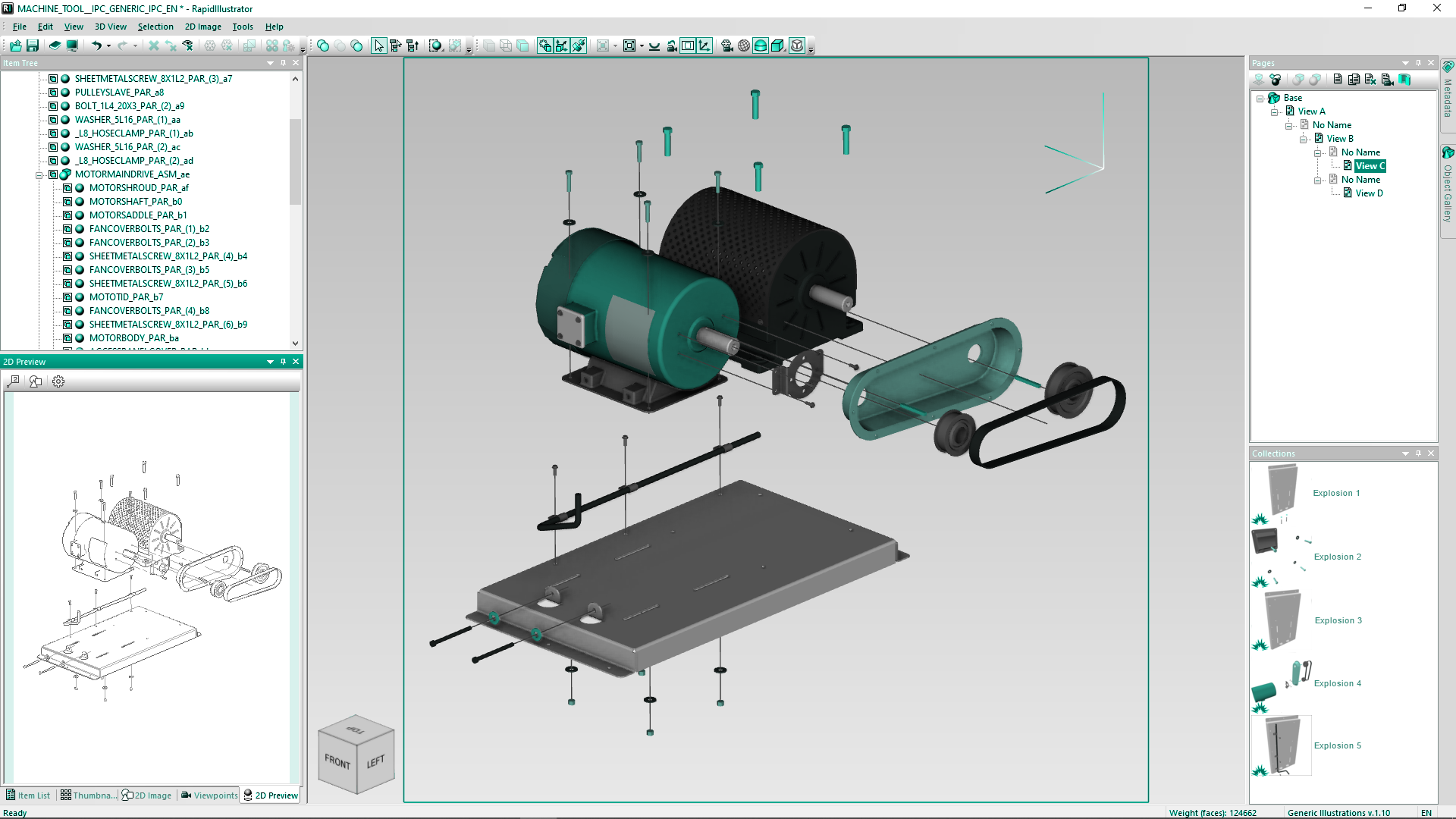Toggle checkbox for MOTORSHAFT_PAR_b0 item
Image resolution: width=1456 pixels, height=819 pixels.
67,202
